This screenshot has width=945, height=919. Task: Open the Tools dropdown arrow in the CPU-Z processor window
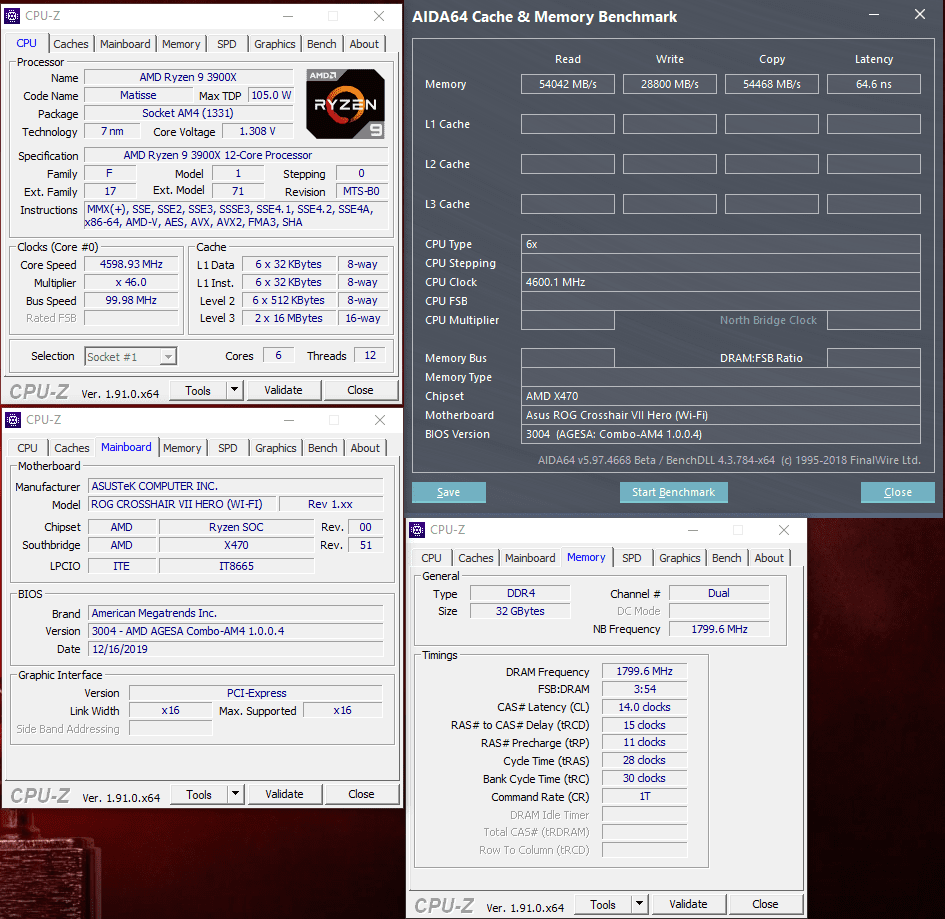click(x=234, y=390)
